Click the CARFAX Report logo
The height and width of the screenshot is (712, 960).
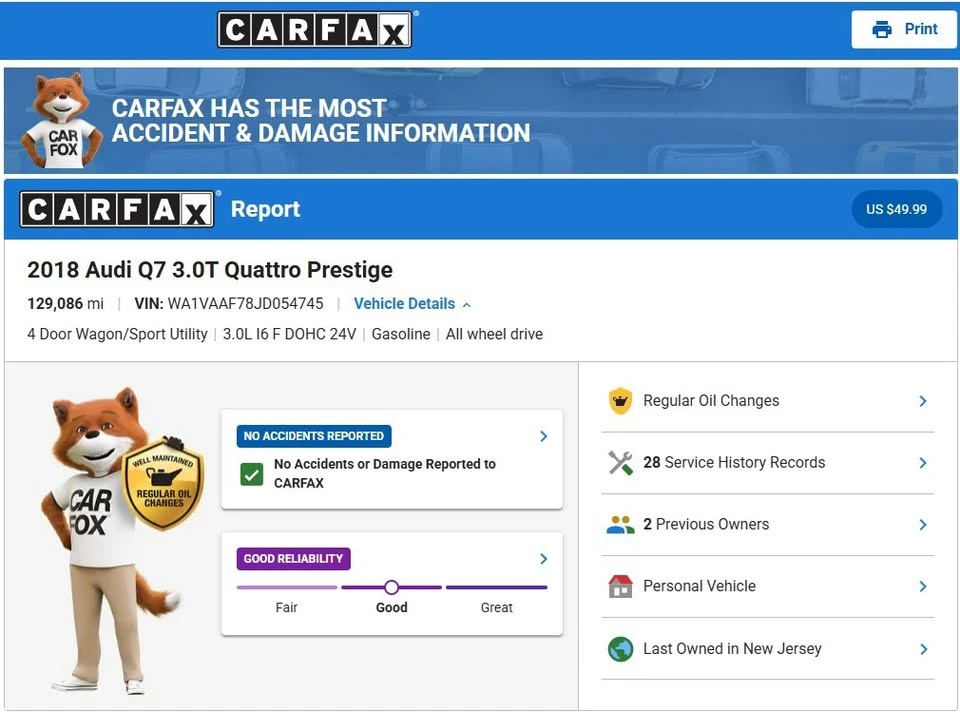click(x=116, y=209)
